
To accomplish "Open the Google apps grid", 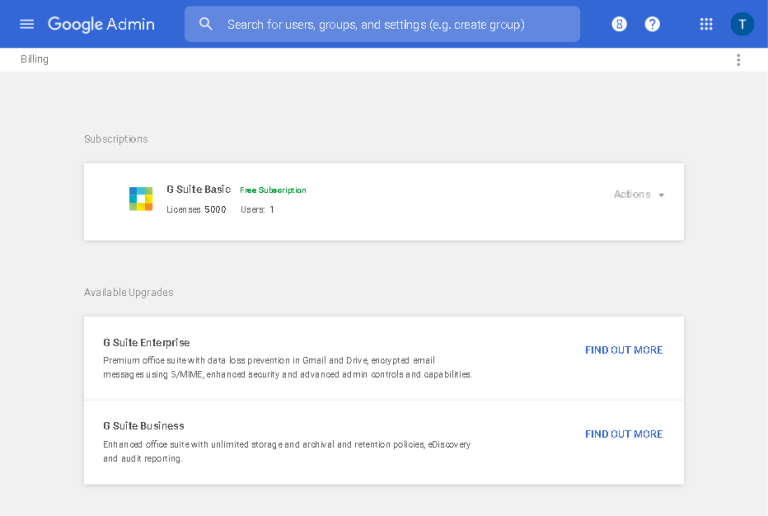I will [x=706, y=24].
